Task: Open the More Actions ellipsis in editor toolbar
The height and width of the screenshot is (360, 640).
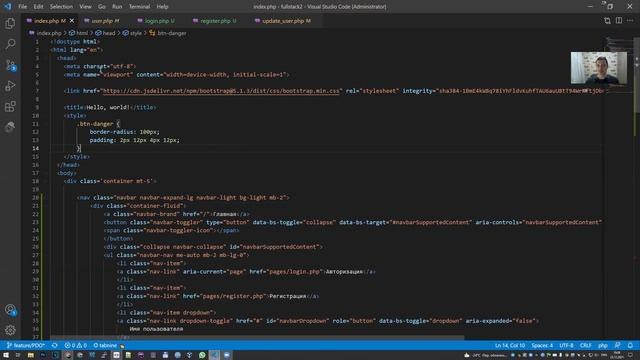Action: pos(630,20)
